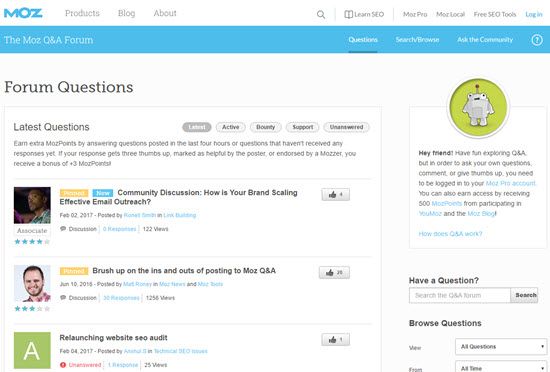Select the Latest filter pill

[197, 127]
